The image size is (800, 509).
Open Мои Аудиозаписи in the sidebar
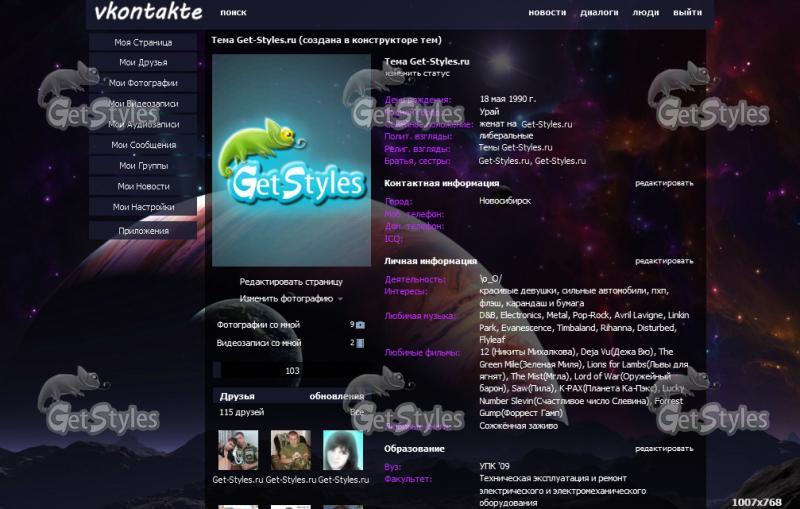coord(143,124)
